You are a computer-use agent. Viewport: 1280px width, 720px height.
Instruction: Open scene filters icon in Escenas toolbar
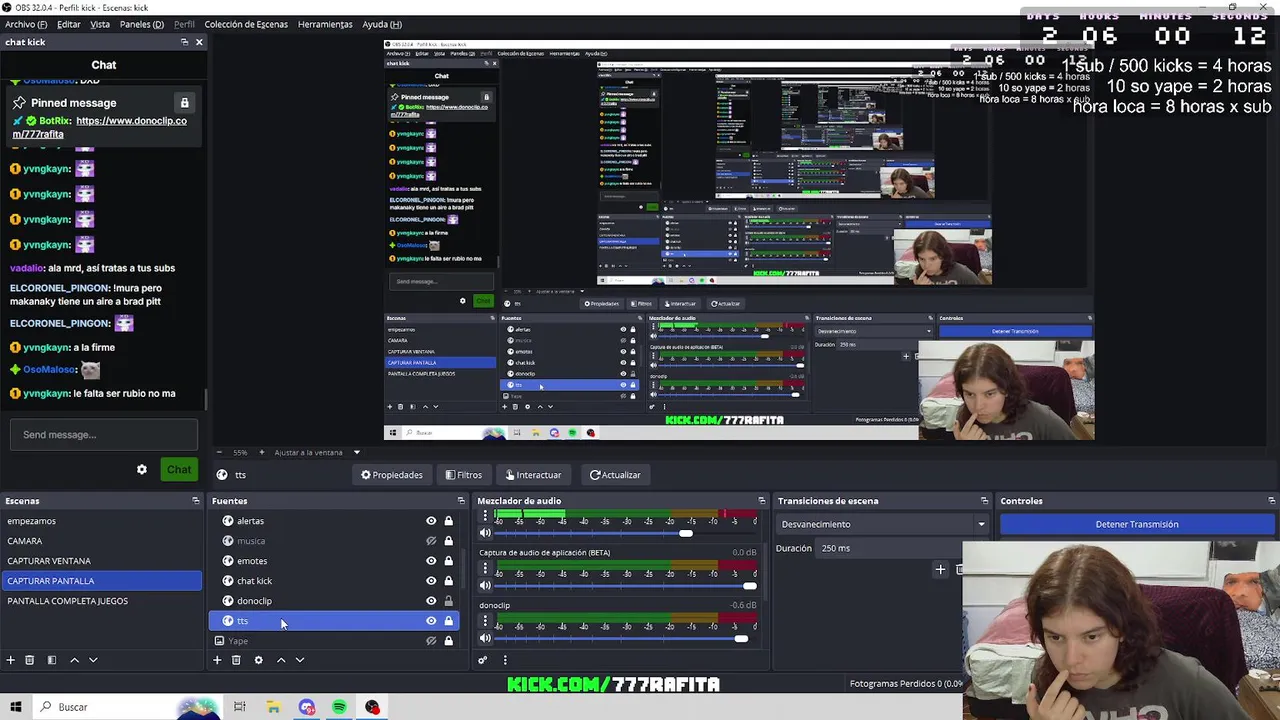click(x=52, y=660)
